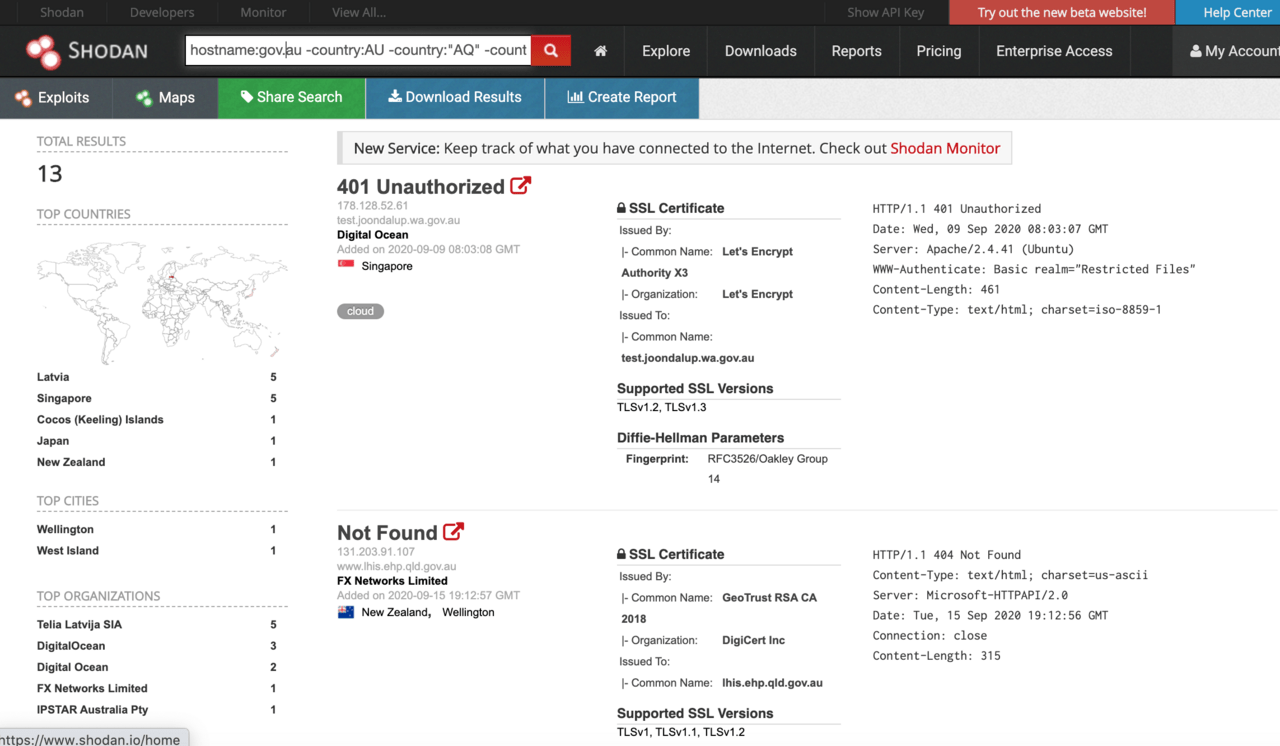Open the View All... menu
The image size is (1280, 746).
point(359,12)
